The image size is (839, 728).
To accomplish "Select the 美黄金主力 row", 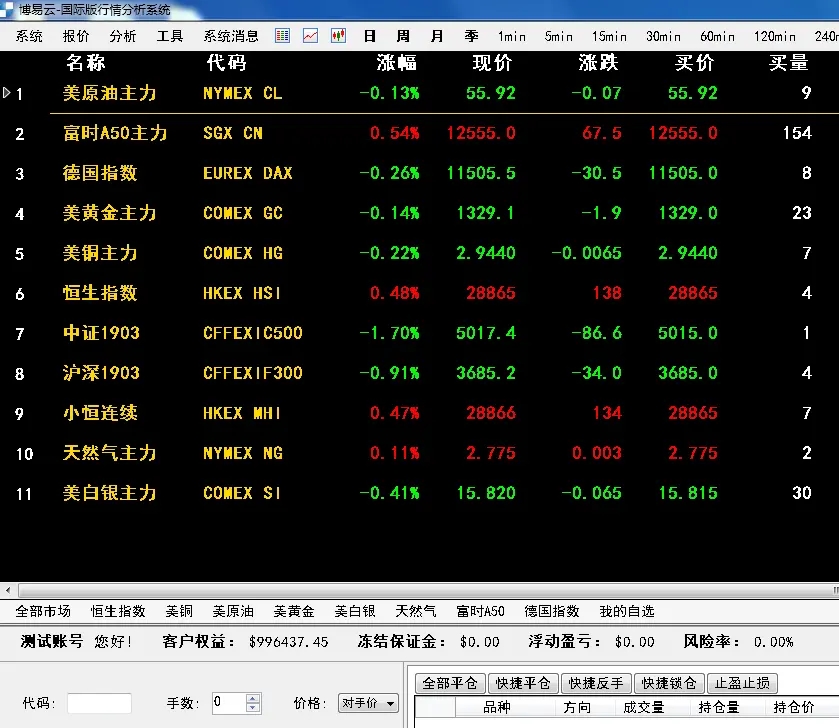I will tap(420, 213).
